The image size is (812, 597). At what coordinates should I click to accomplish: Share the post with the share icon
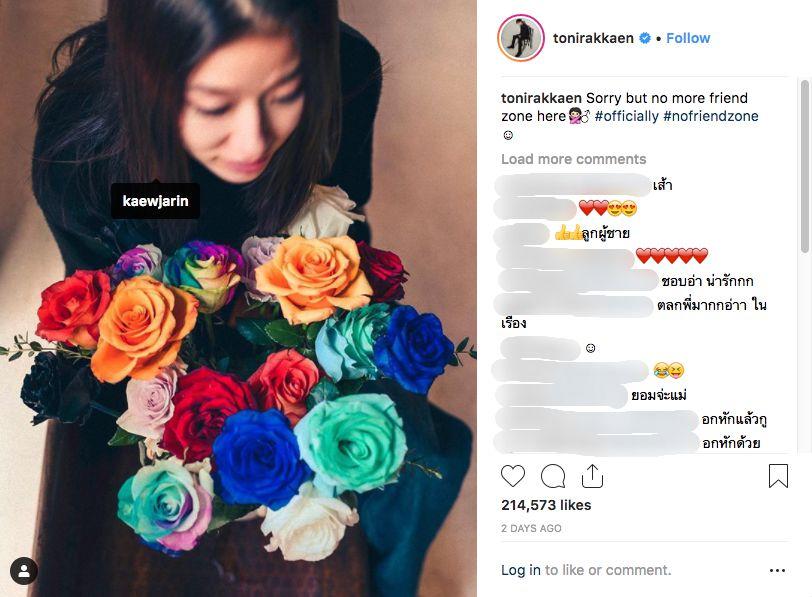pos(592,476)
